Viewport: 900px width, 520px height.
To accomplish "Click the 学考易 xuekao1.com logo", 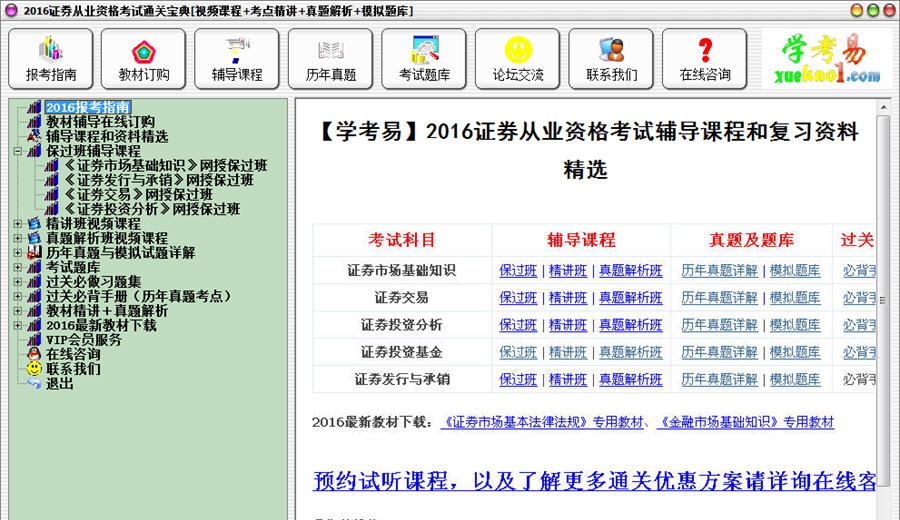I will pyautogui.click(x=827, y=59).
